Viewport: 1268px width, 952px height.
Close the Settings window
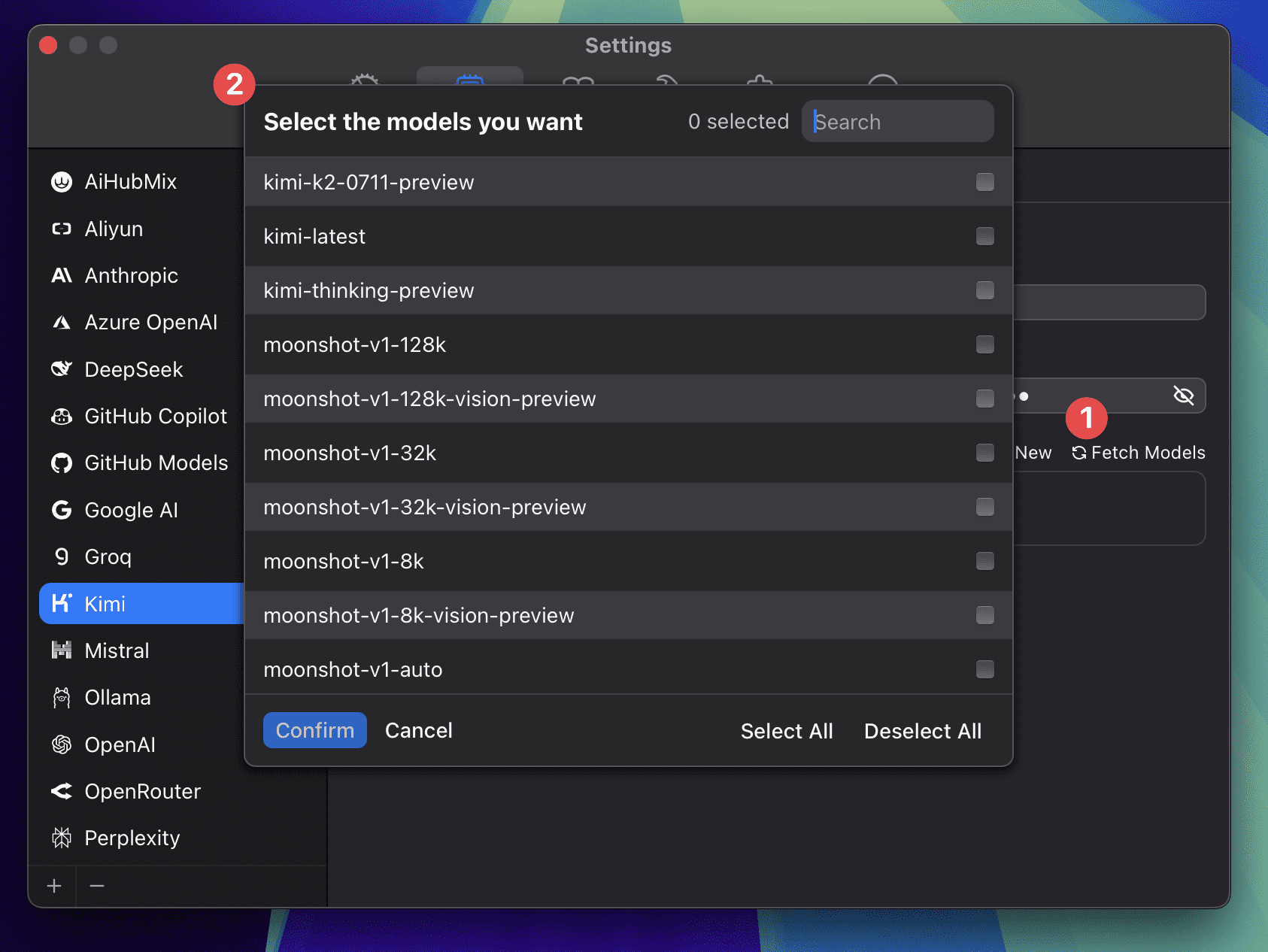coord(48,45)
